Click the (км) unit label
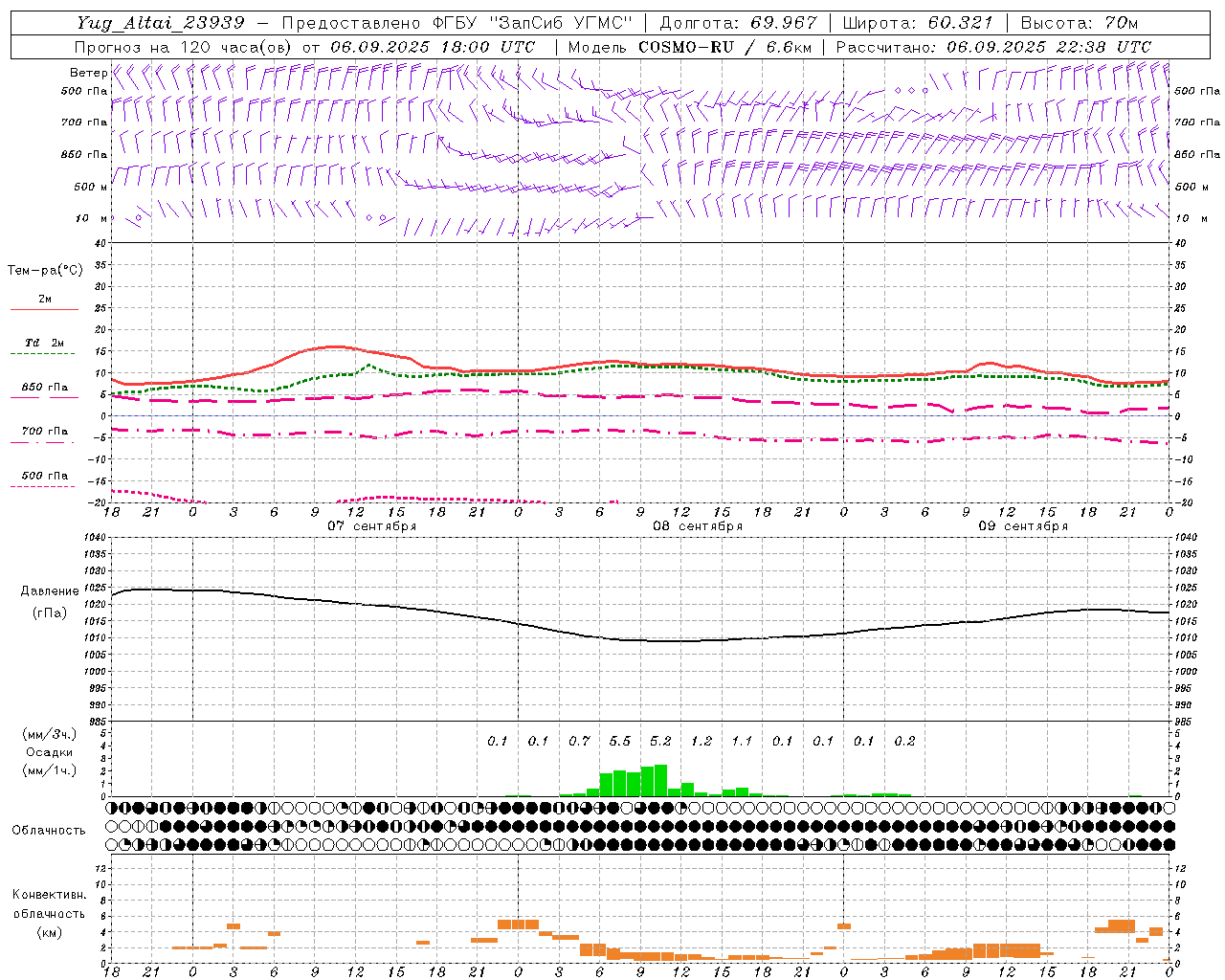1225x980 pixels. (x=49, y=932)
